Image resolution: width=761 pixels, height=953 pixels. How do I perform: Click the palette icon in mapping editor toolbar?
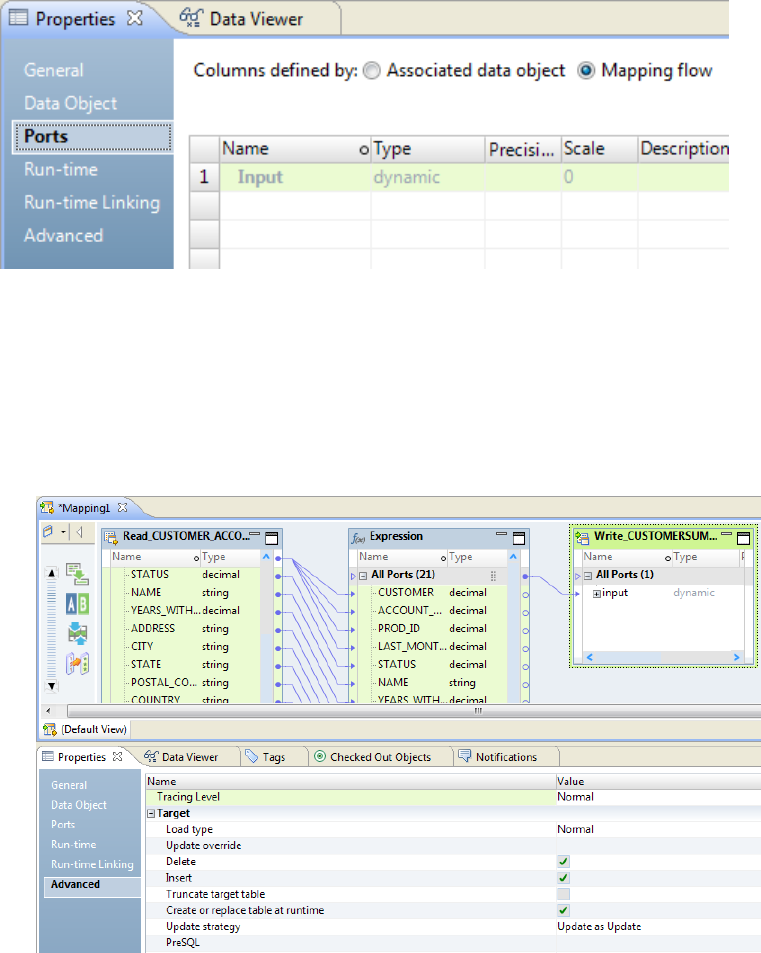[48, 531]
